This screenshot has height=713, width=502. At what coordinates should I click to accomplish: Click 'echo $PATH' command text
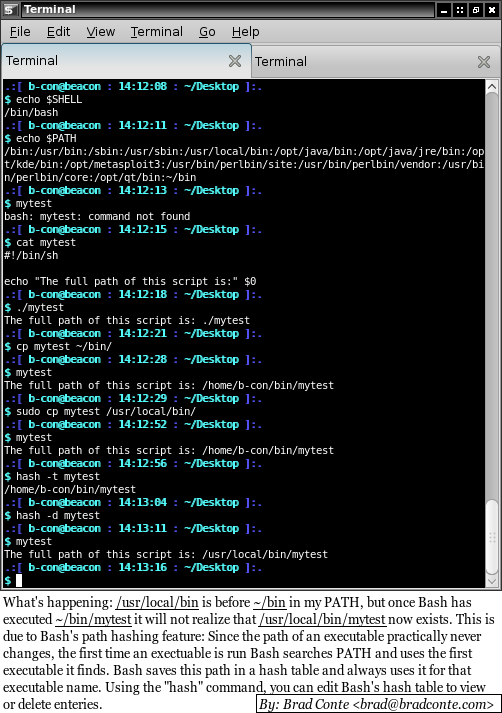[46, 138]
